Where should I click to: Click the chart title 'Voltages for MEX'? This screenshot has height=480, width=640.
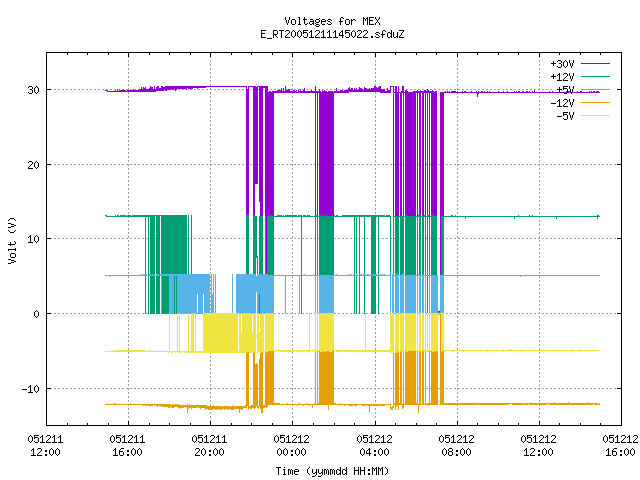332,21
